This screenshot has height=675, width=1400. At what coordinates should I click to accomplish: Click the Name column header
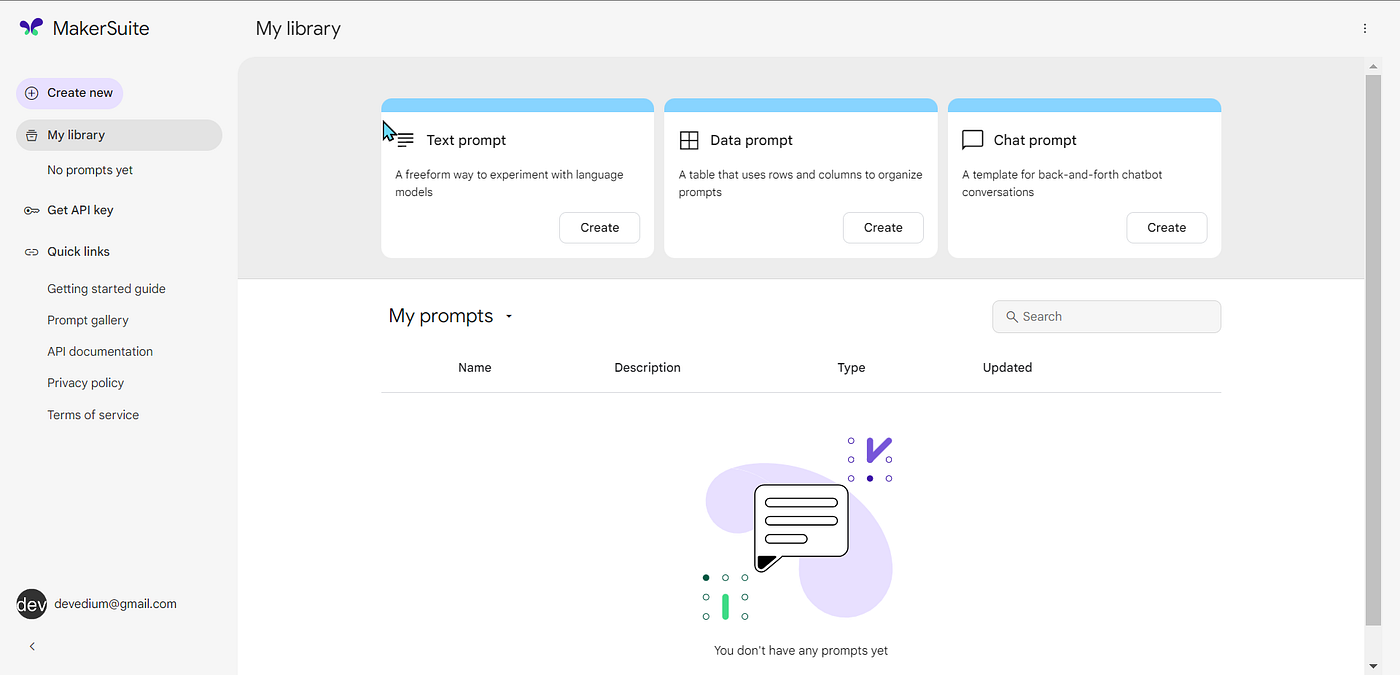coord(475,368)
